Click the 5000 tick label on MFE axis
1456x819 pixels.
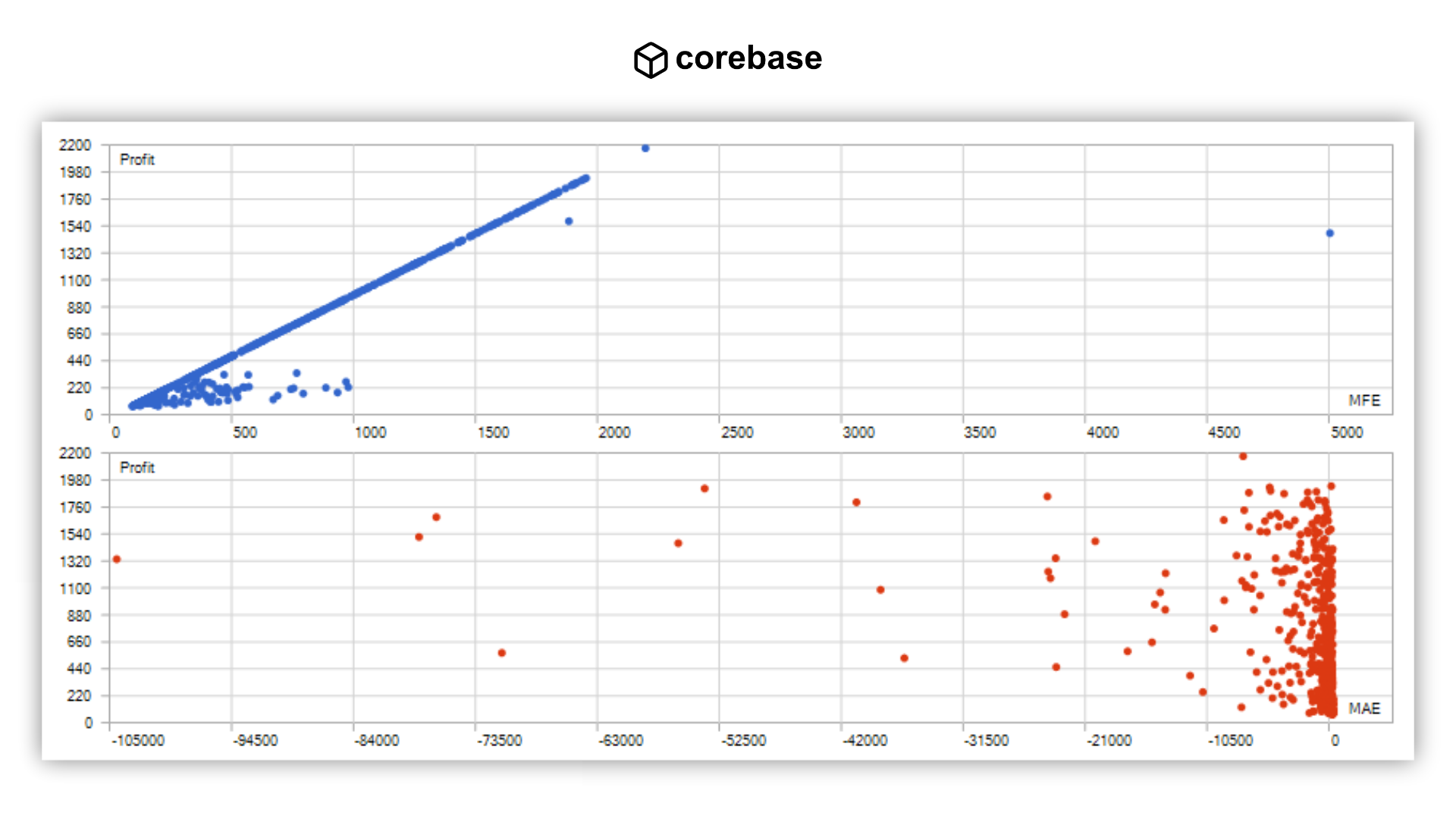[x=1346, y=432]
